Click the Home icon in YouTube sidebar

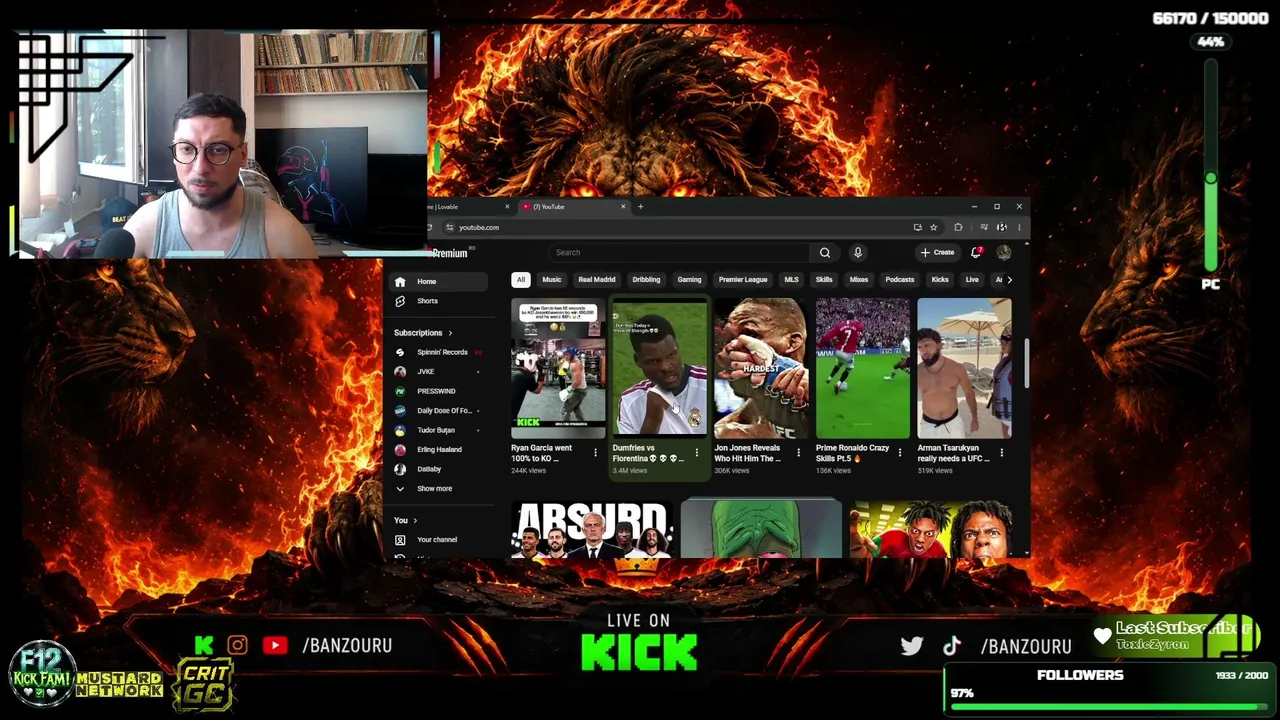[400, 281]
